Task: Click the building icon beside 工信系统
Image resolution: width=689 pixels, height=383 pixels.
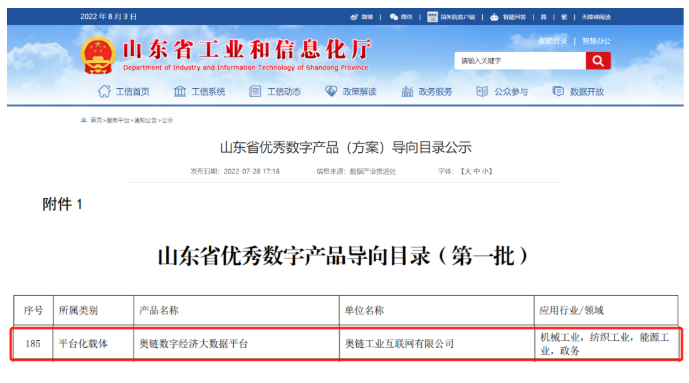Action: tap(180, 91)
